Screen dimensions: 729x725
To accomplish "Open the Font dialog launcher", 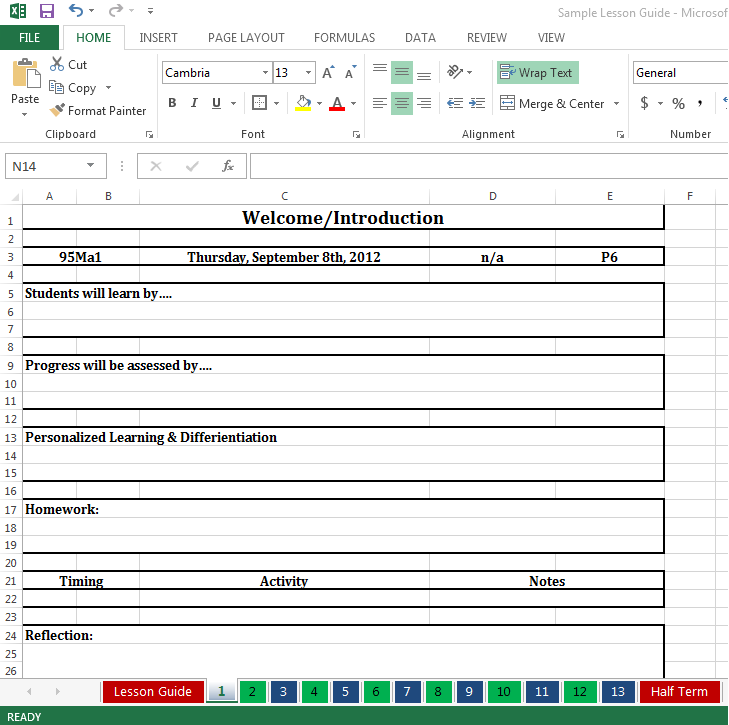I will [357, 134].
